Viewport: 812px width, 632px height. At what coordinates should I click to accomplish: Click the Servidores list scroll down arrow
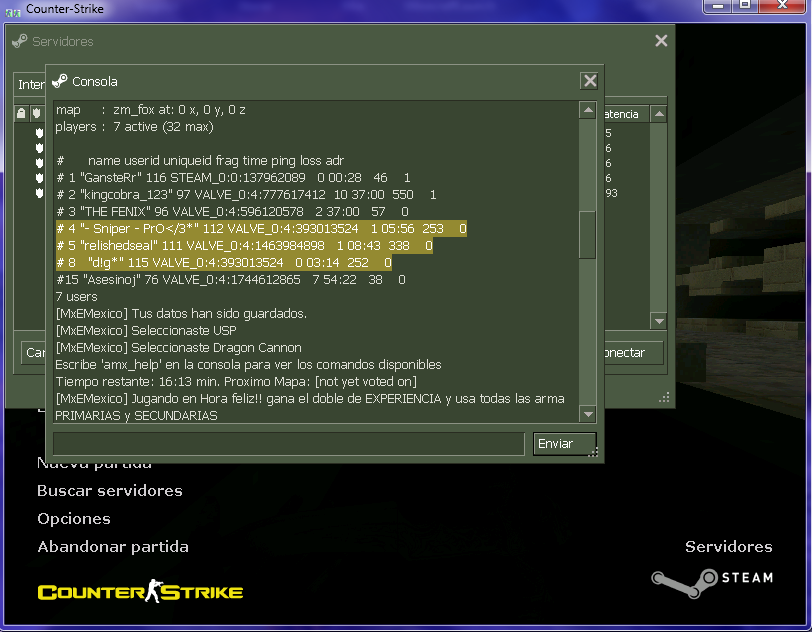(659, 321)
